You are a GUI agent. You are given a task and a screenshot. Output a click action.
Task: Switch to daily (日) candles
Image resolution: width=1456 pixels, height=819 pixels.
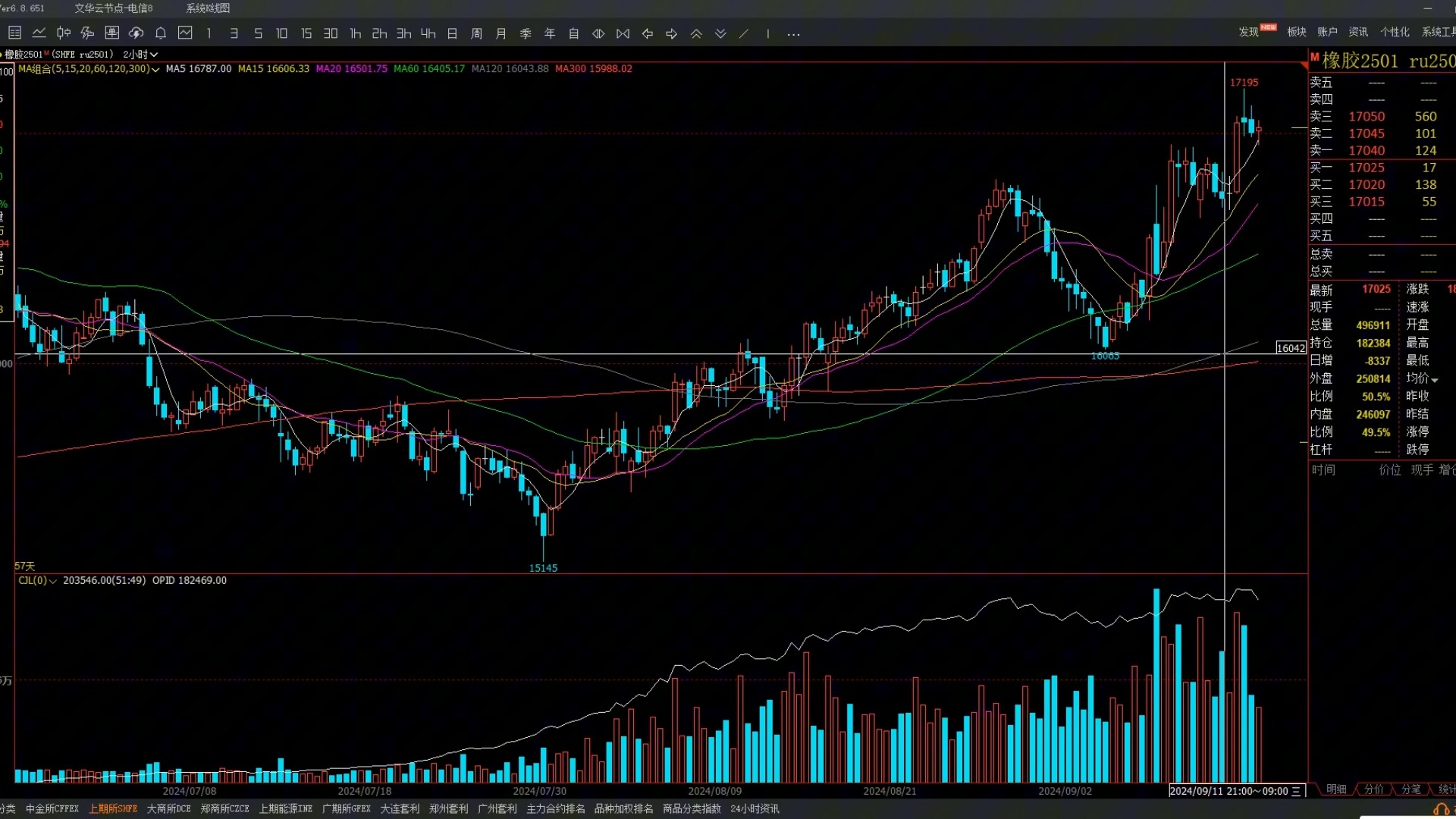(452, 33)
